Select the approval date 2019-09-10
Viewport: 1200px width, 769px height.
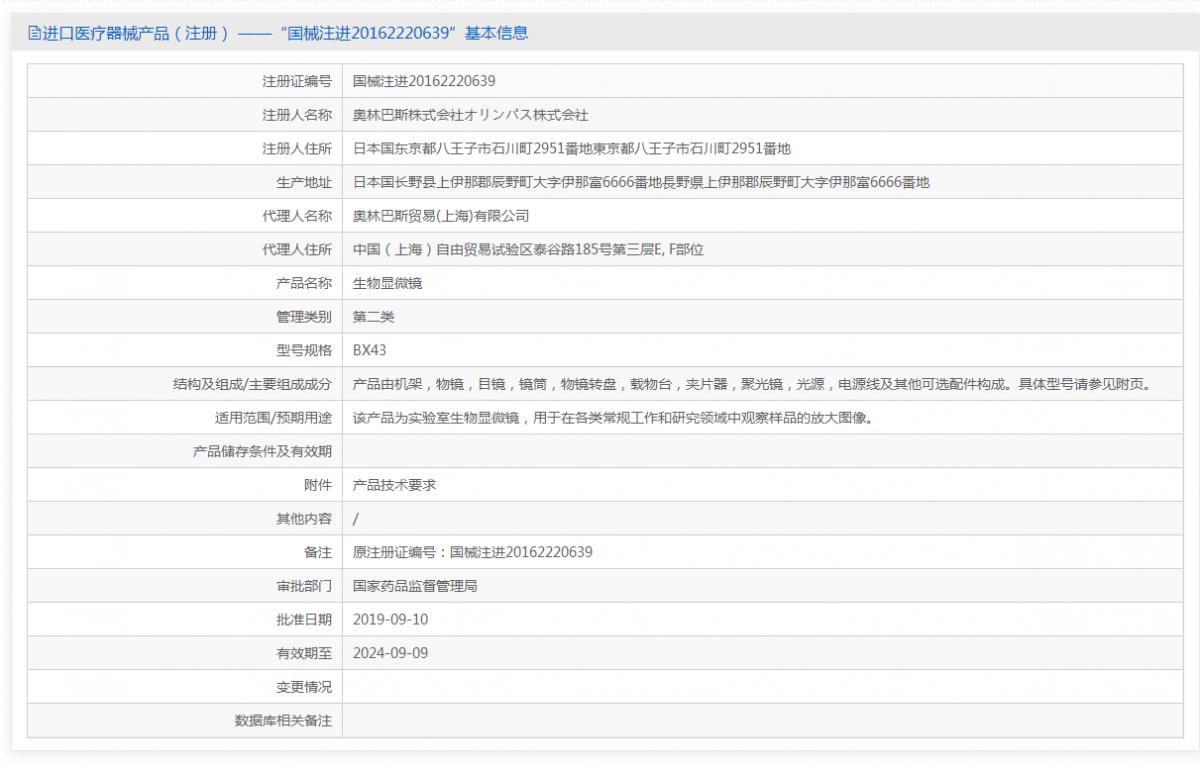[391, 619]
